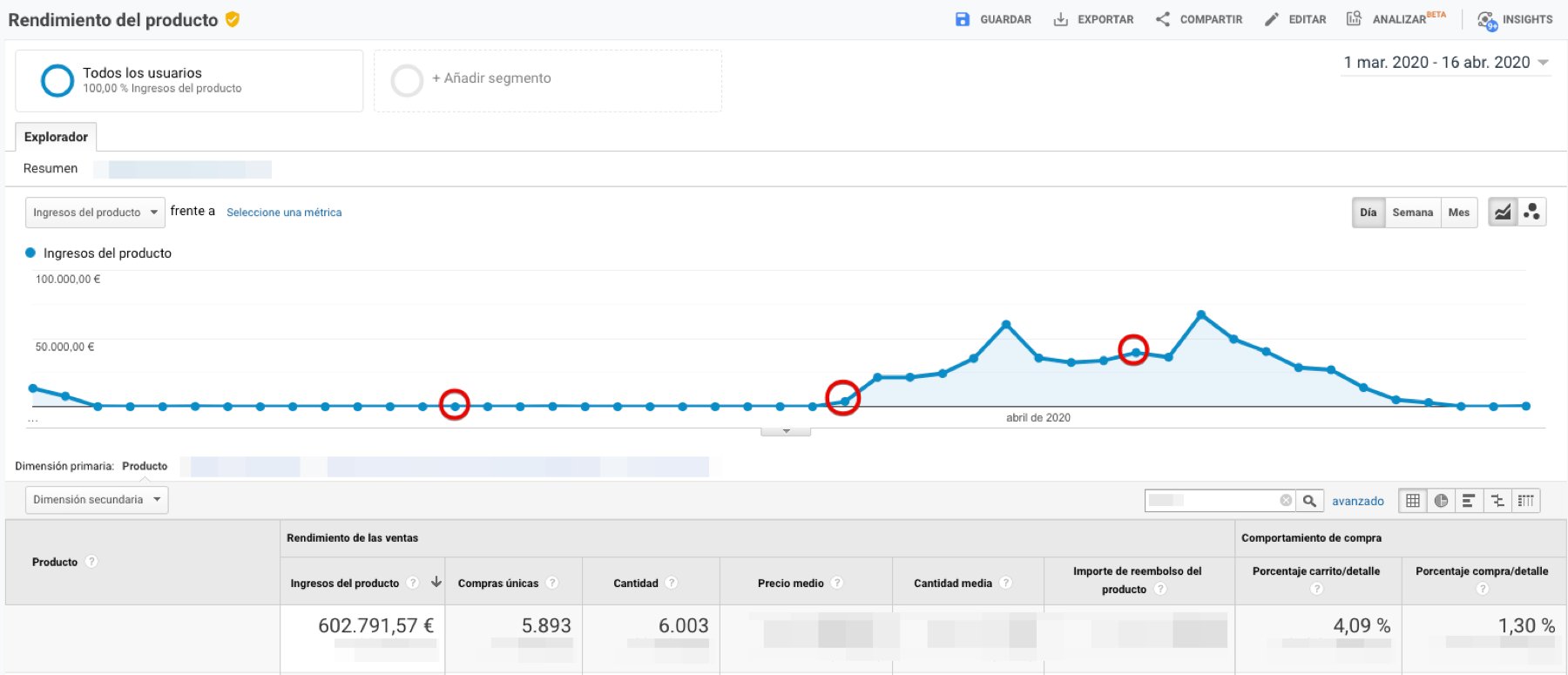The height and width of the screenshot is (675, 1568).
Task: Open the Ingresos del producto metric dropdown
Action: [94, 213]
